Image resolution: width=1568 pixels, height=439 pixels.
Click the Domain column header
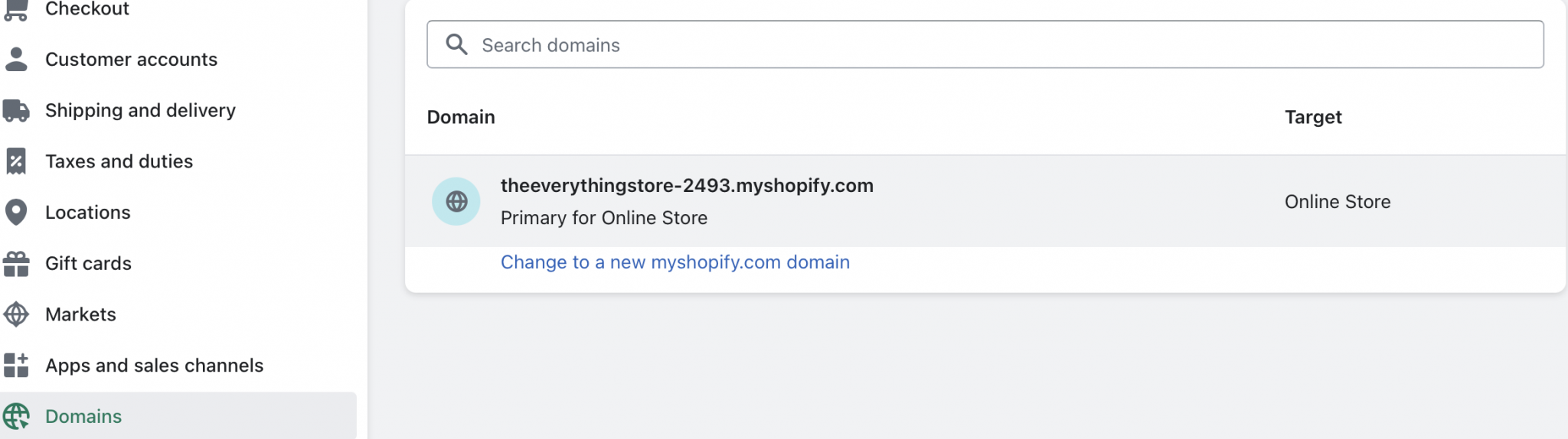(x=461, y=117)
